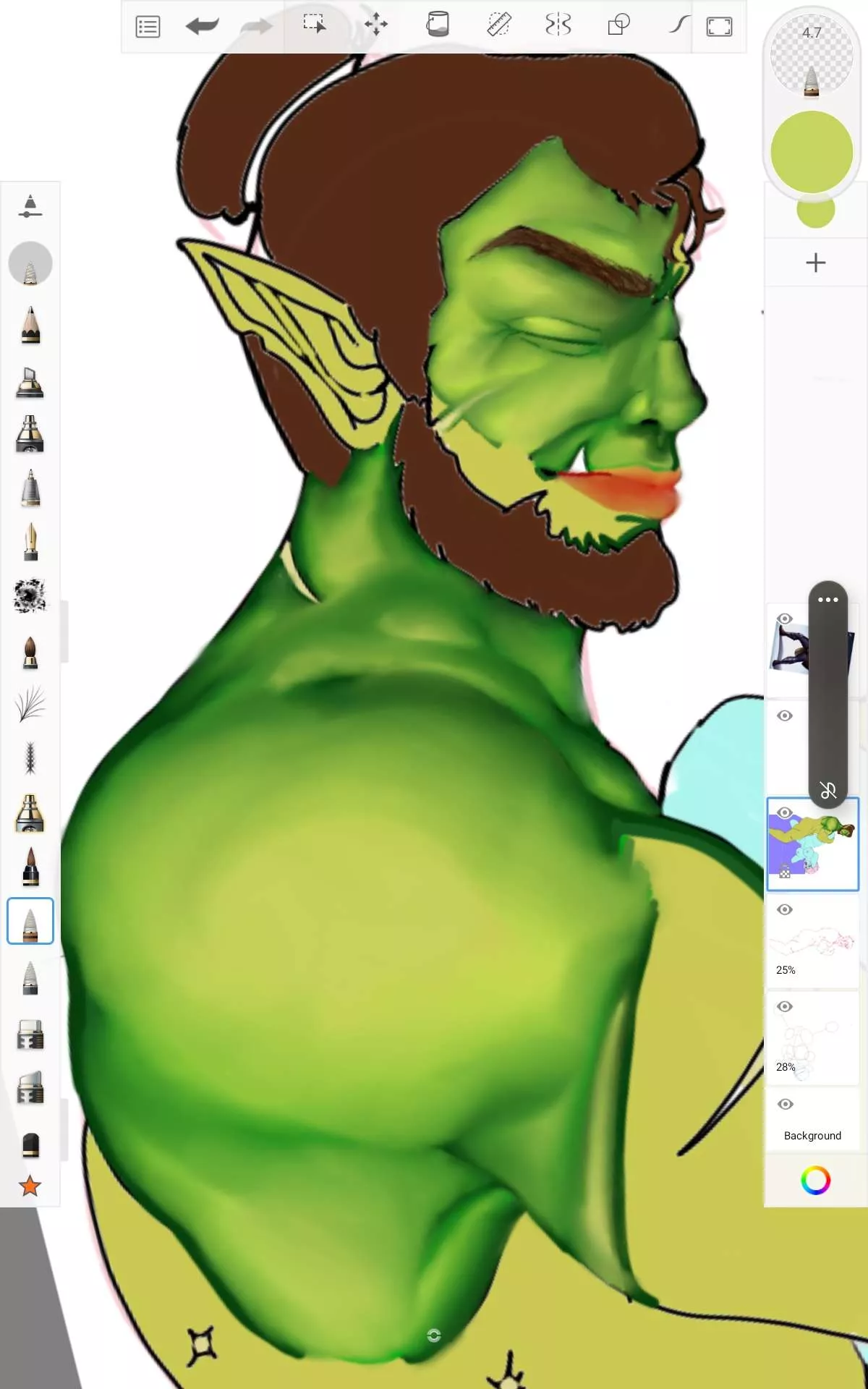
Task: Select the 25% opacity sketch layer
Action: click(812, 941)
